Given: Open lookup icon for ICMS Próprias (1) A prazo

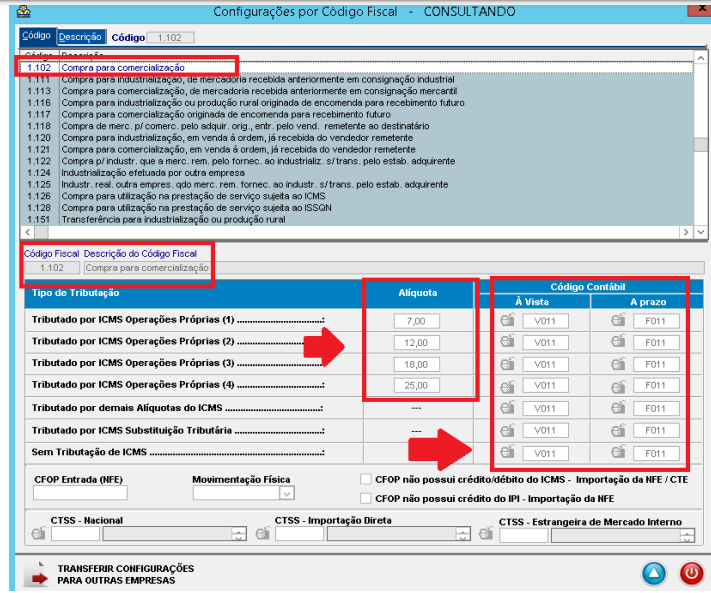Looking at the screenshot, I should (x=618, y=320).
